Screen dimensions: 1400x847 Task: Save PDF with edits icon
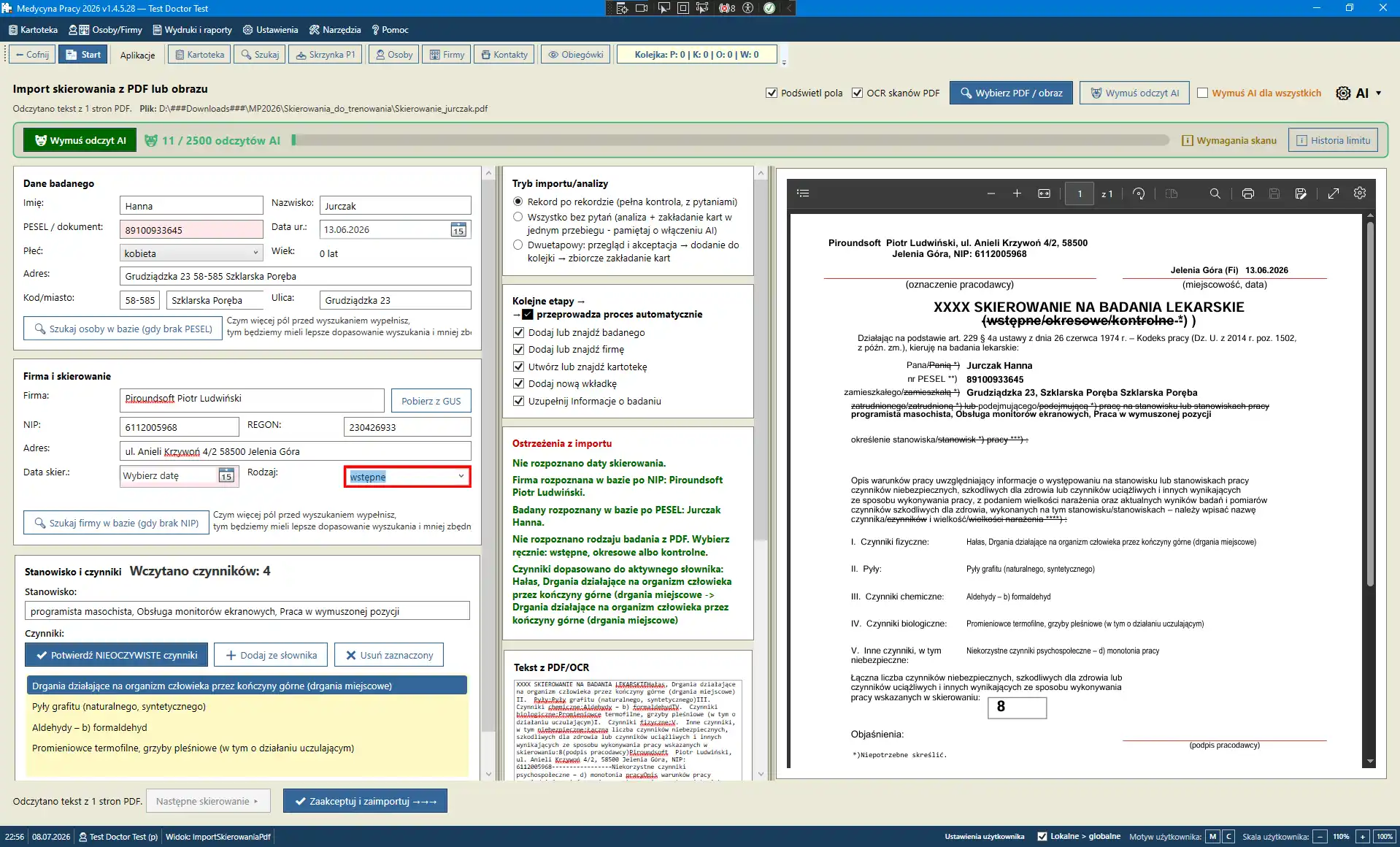(1301, 193)
